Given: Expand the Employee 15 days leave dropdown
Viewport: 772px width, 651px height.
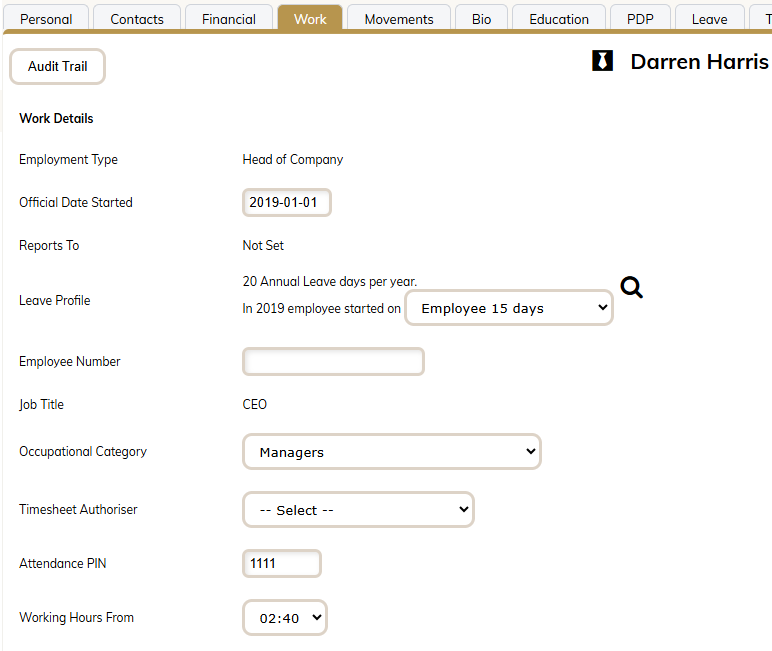Looking at the screenshot, I should [x=509, y=308].
